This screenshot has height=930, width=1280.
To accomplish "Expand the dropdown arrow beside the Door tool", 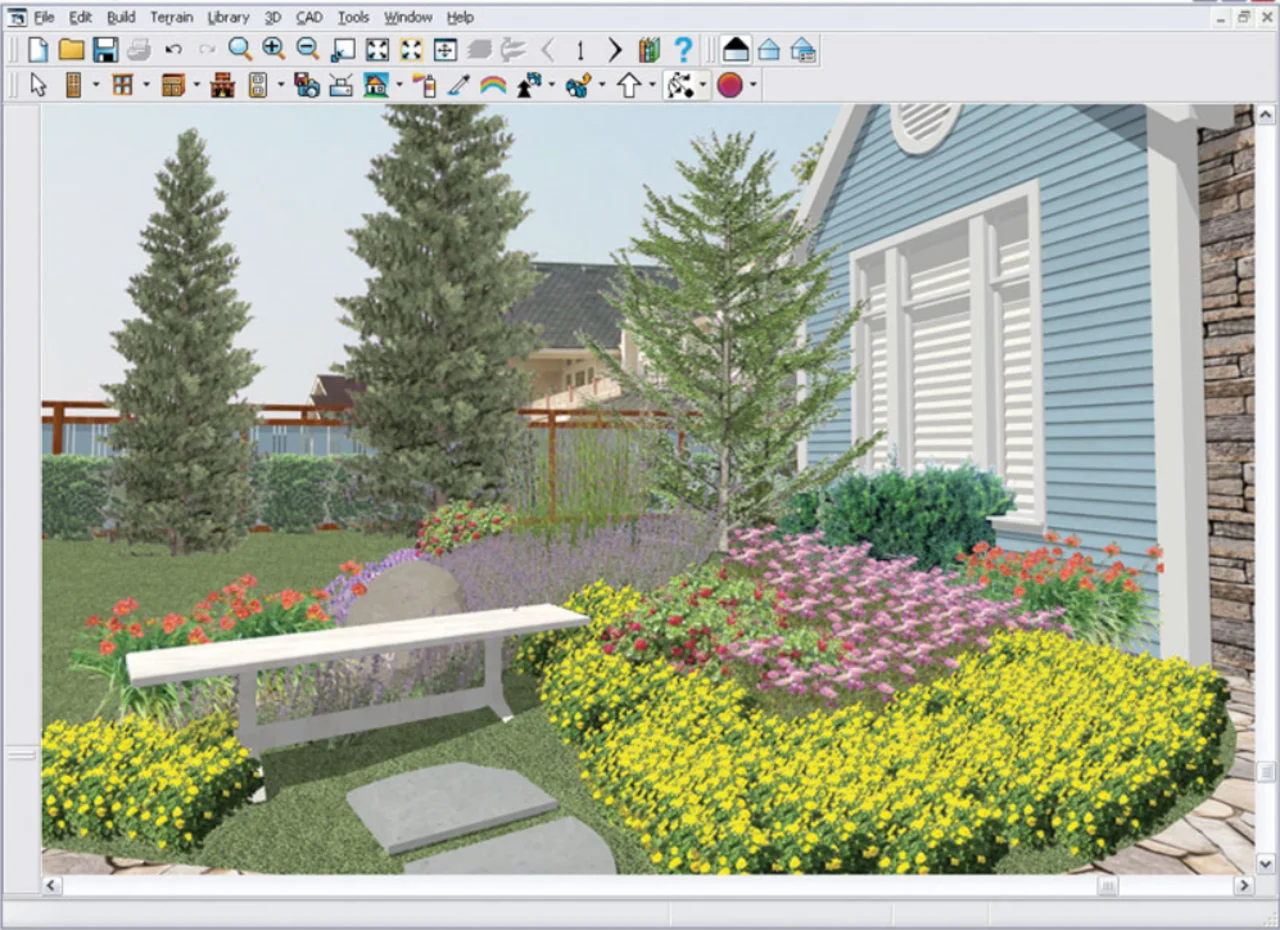I will [x=96, y=86].
